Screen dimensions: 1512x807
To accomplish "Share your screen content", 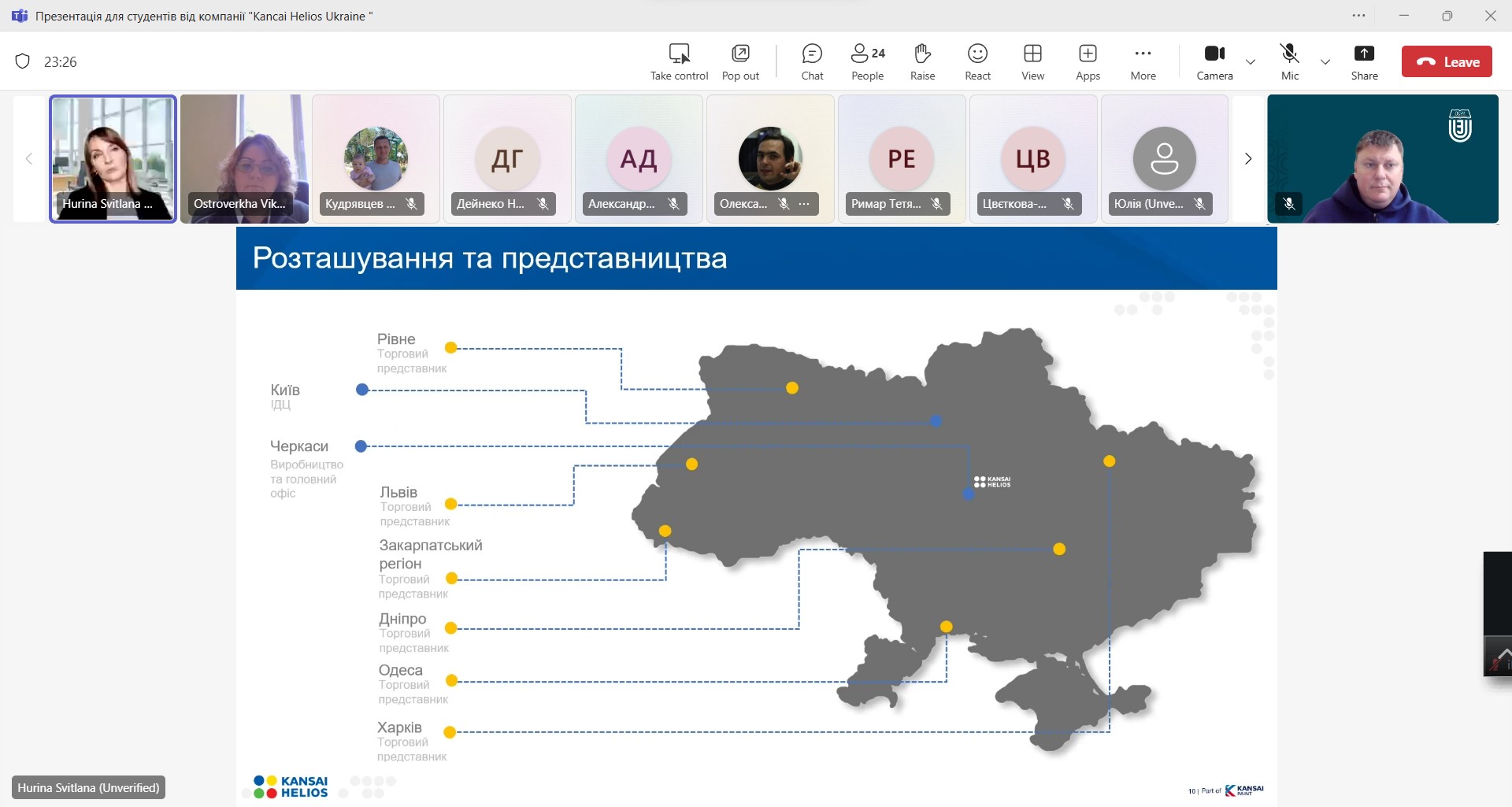I will point(1364,61).
